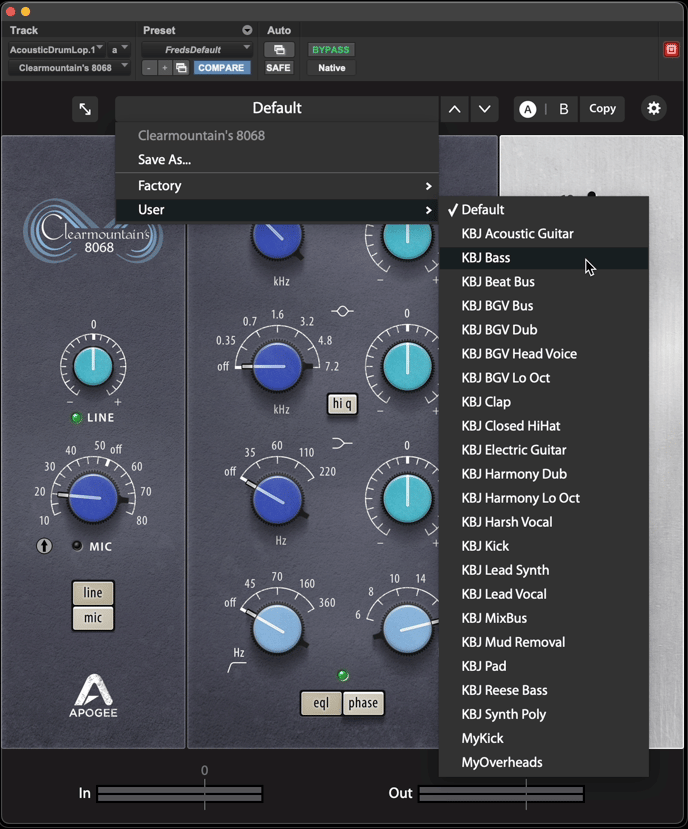Select the KBJ Kick preset
Screen dimensions: 688x829
[x=544, y=546]
